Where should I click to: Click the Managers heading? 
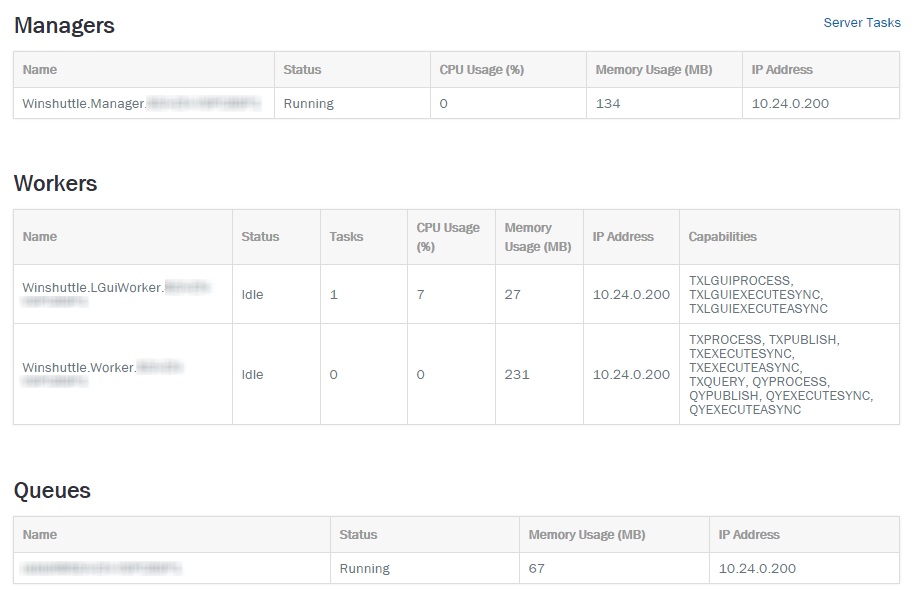point(64,26)
